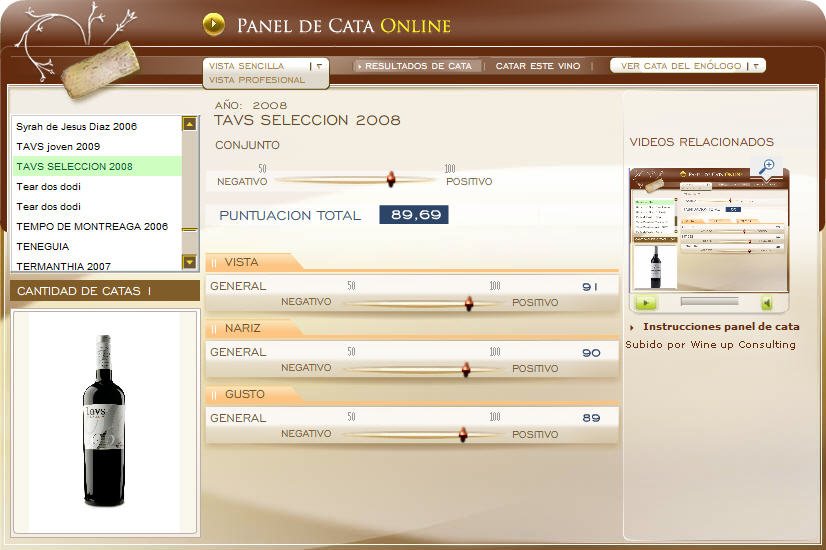Click the Cantidad de Catas header
Screen dimensions: 826x550
tap(105, 291)
